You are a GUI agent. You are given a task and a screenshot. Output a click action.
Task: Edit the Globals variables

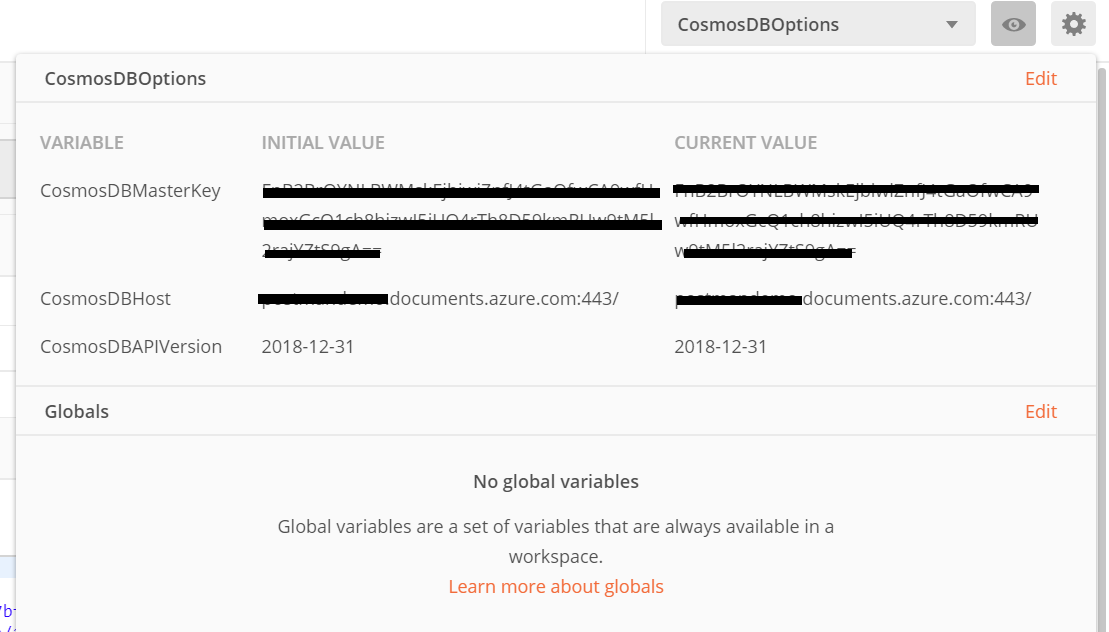[x=1040, y=411]
